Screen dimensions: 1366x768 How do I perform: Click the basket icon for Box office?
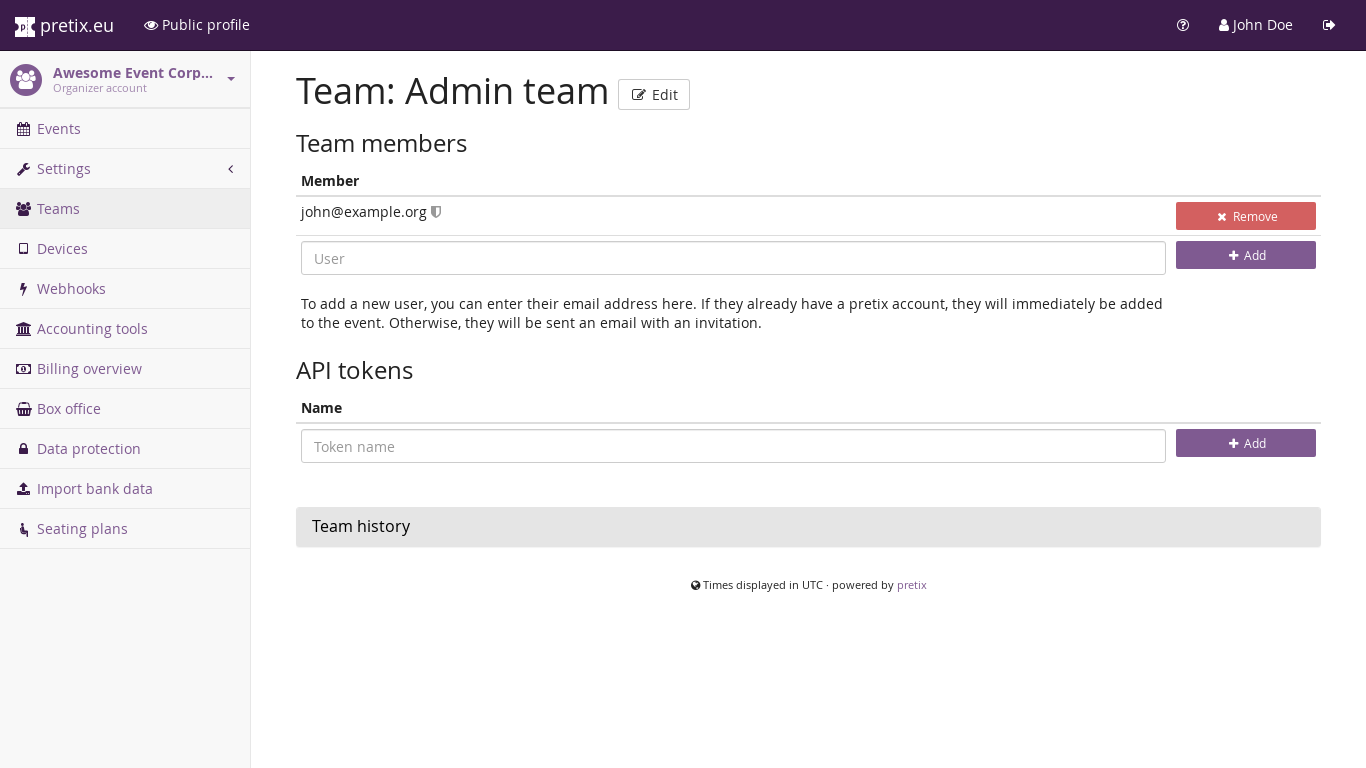coord(23,409)
